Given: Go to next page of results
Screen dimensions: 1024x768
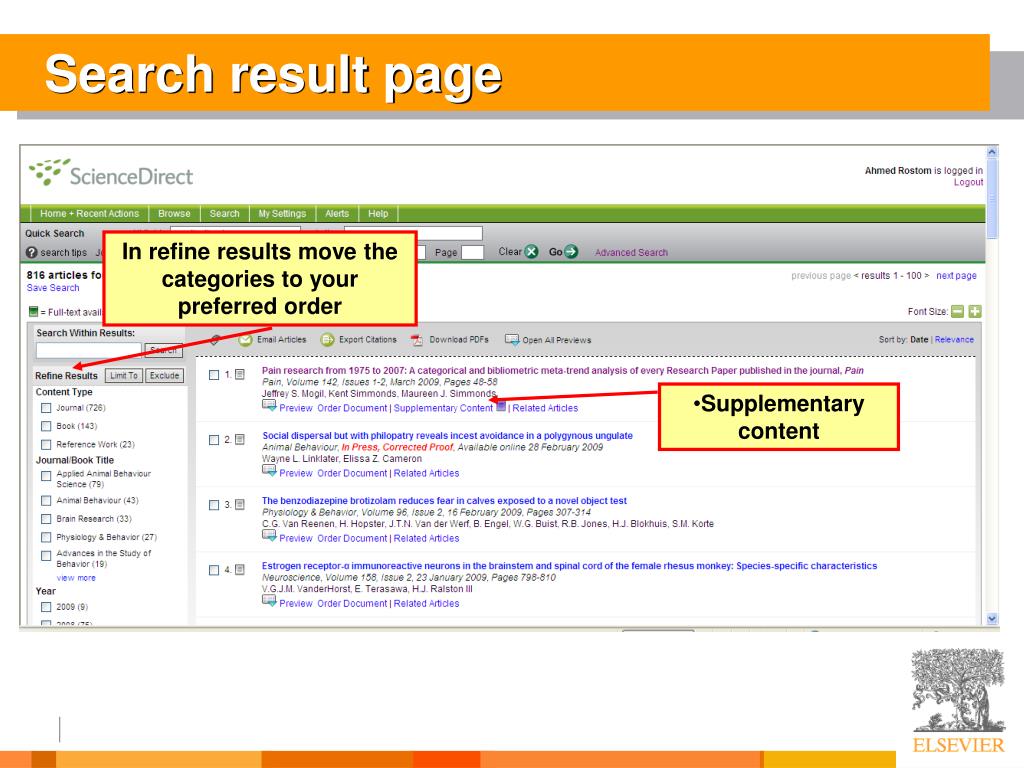Looking at the screenshot, I should pos(956,276).
